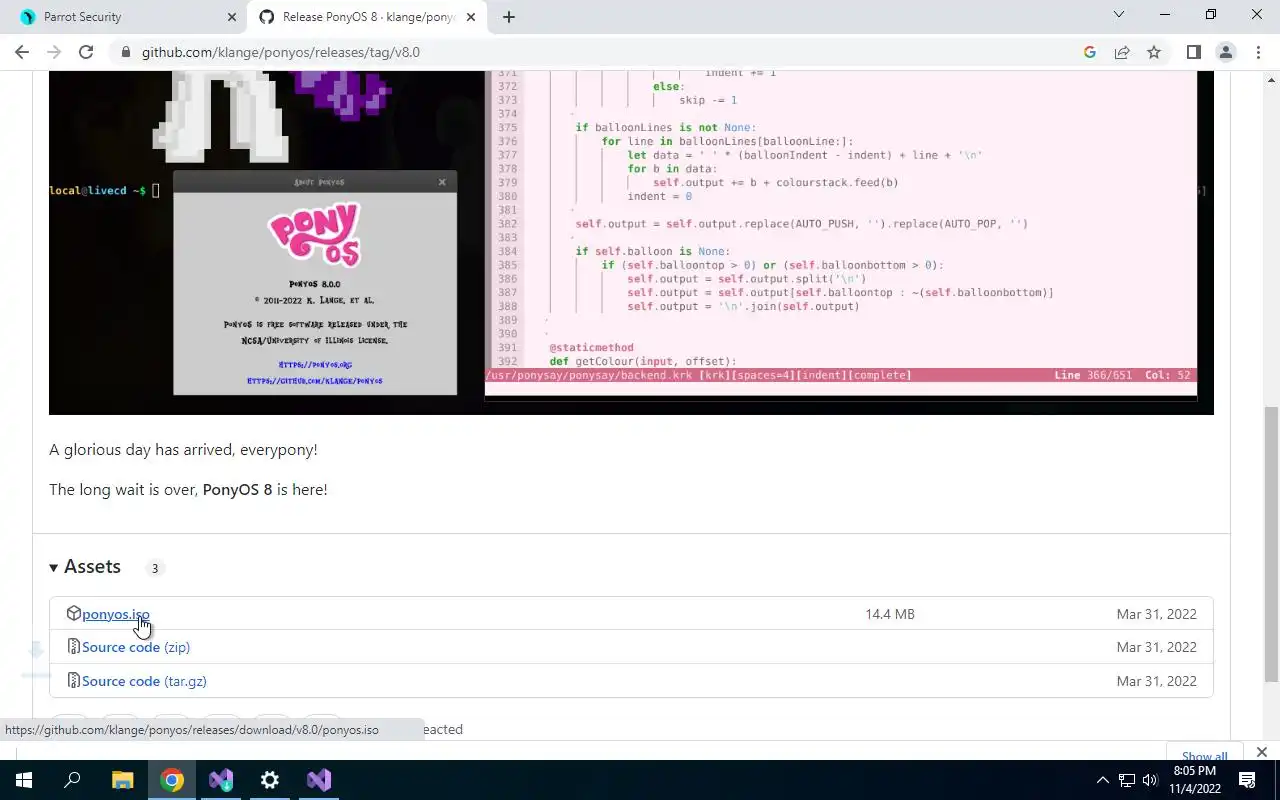Show hidden system tray icons
The image size is (1280, 800).
click(1103, 780)
